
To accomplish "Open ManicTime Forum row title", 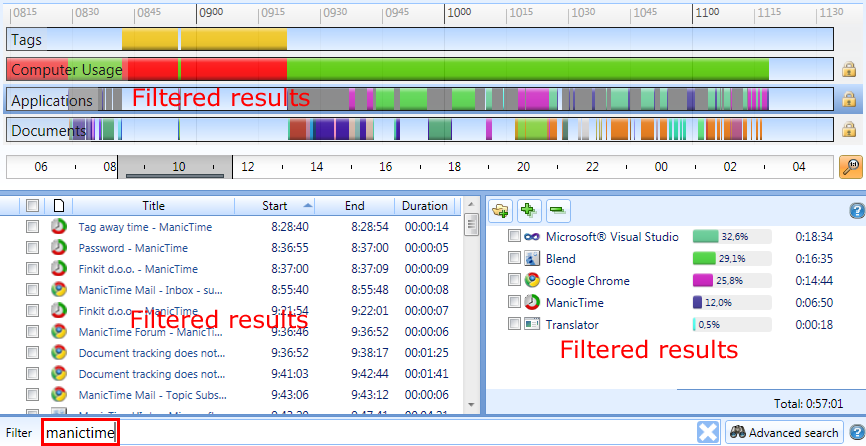I will [x=150, y=332].
